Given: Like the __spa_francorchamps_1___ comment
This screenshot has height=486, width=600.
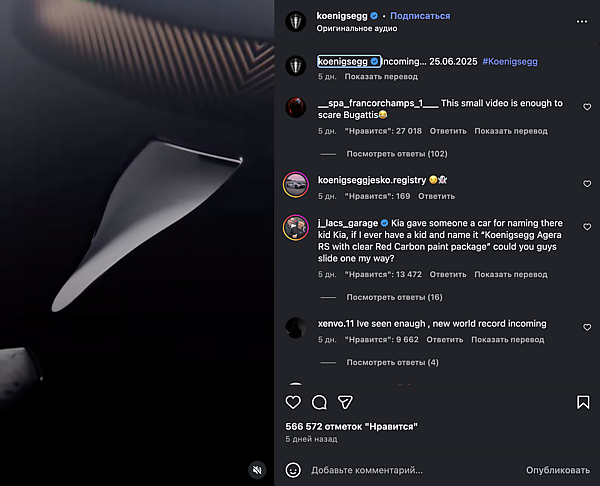Looking at the screenshot, I should (587, 107).
